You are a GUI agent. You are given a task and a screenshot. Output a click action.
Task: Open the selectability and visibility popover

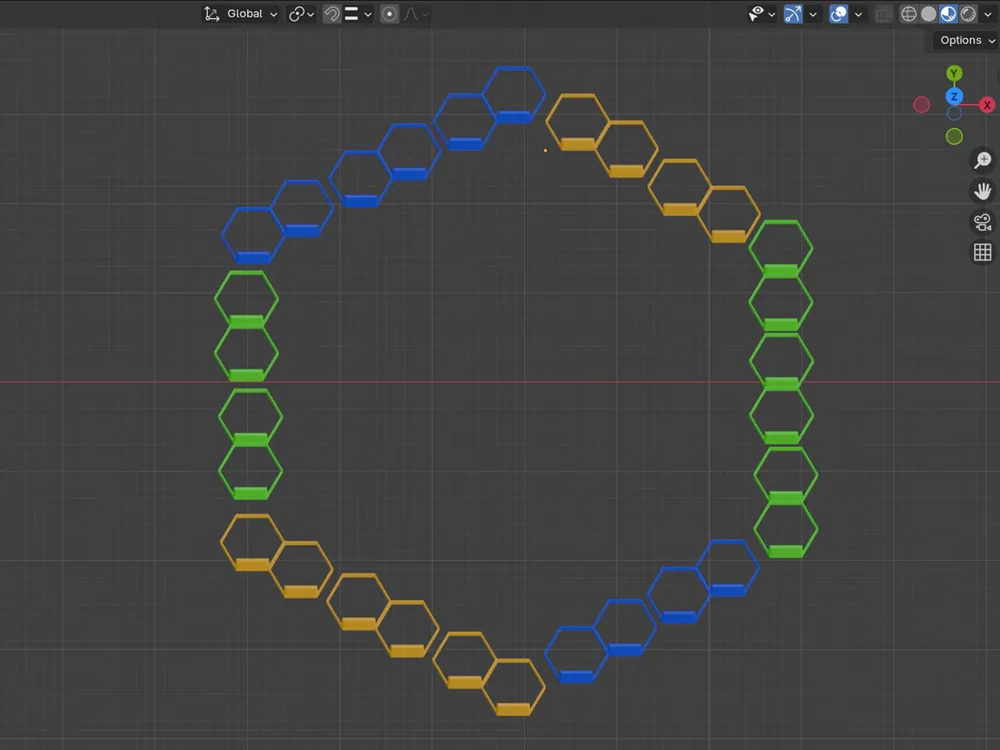(x=761, y=13)
